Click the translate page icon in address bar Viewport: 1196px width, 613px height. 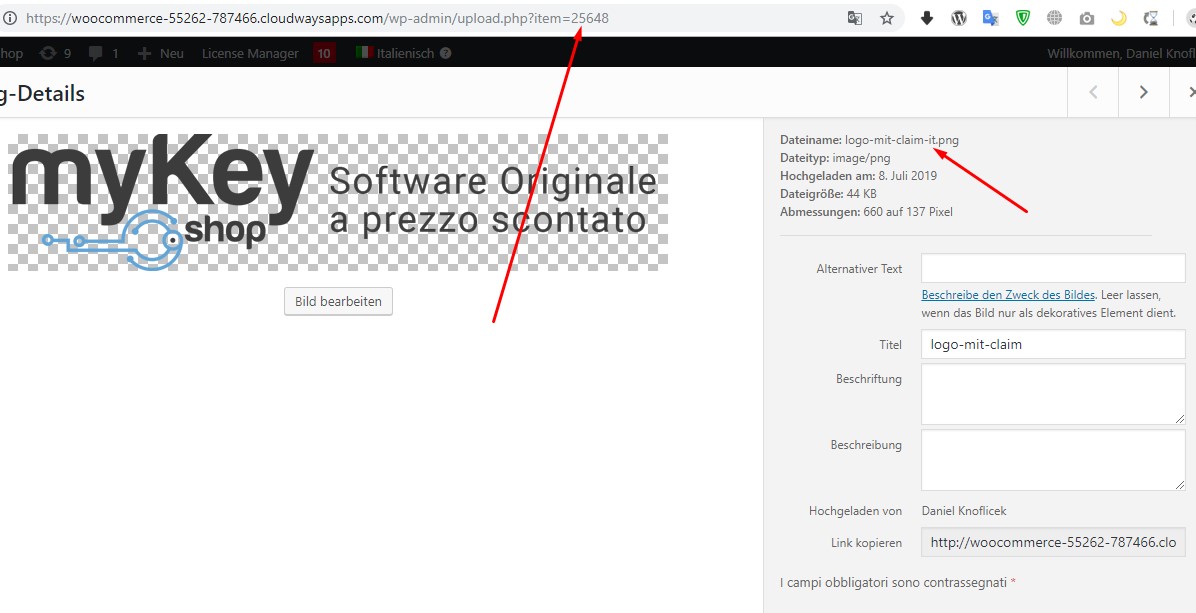855,18
